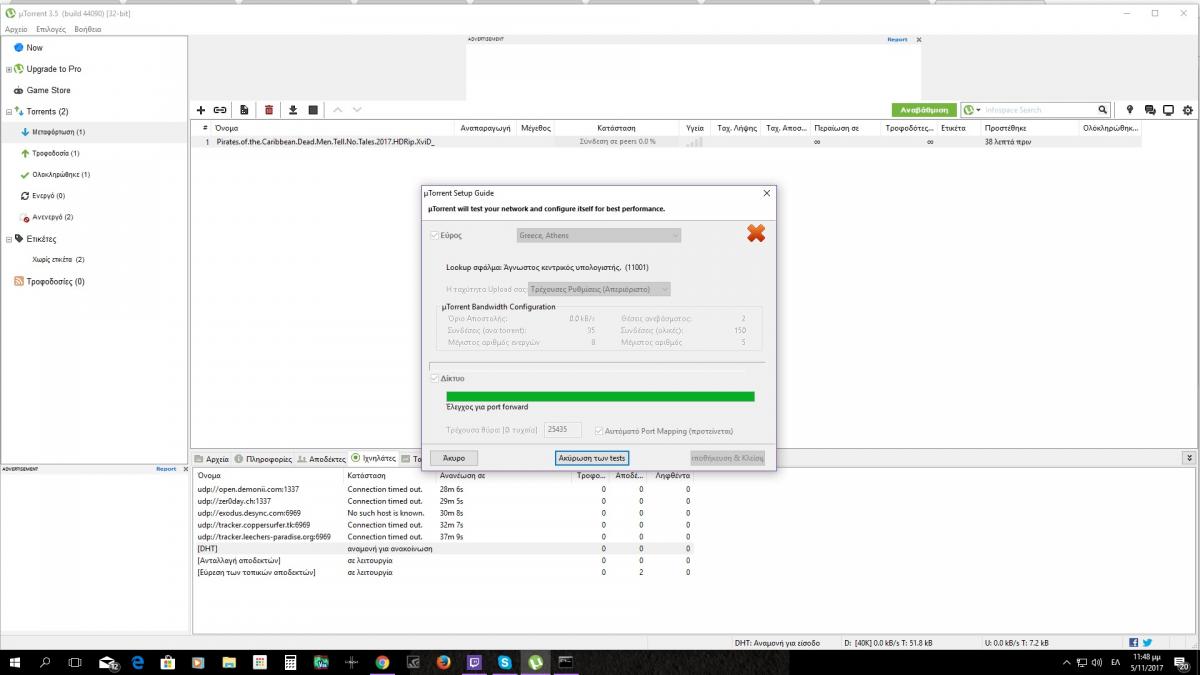Click the Infospace Search field

click(x=1040, y=110)
